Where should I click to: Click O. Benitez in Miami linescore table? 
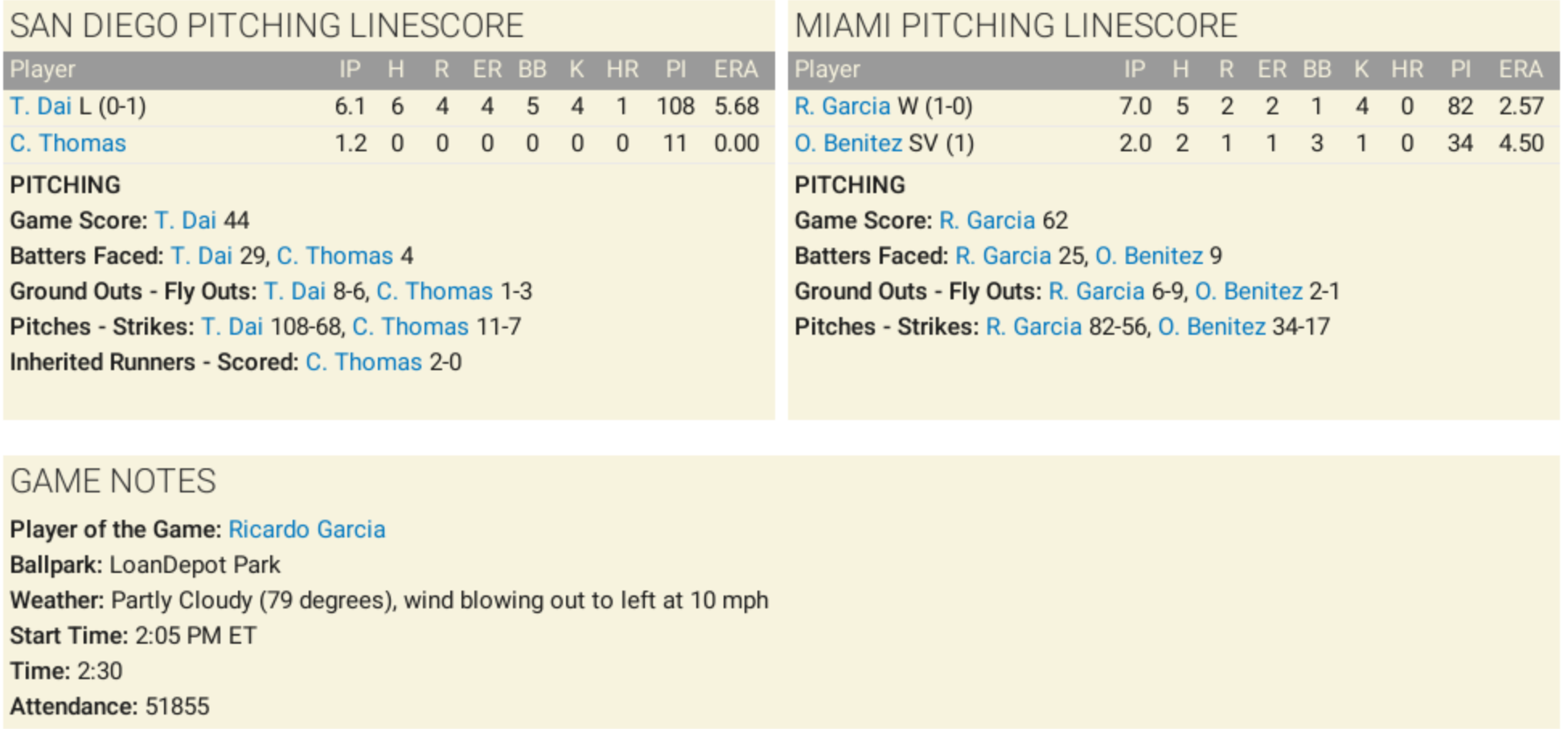tap(848, 143)
